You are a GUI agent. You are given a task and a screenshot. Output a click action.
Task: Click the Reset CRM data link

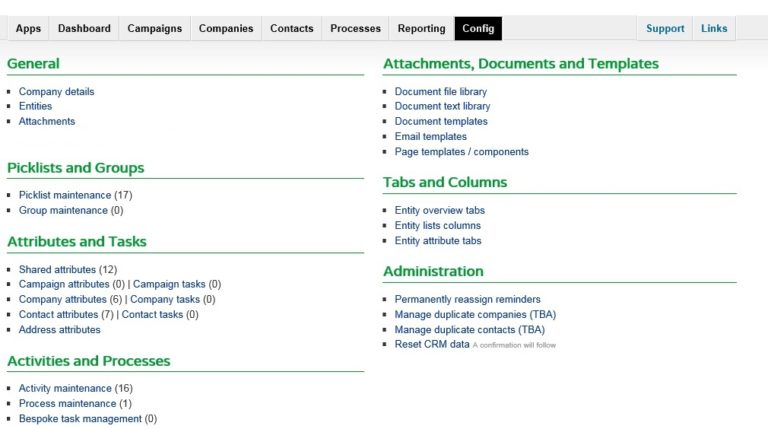point(431,344)
